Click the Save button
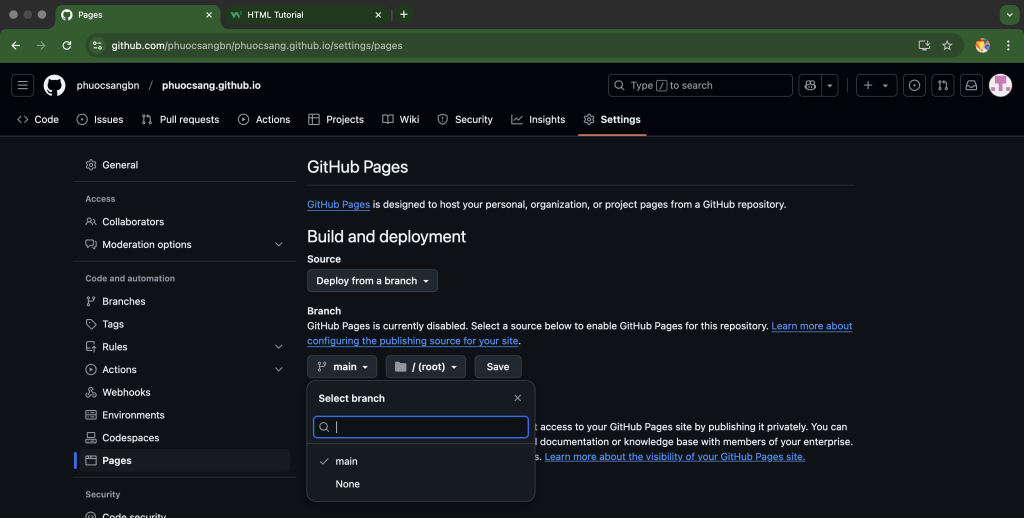 497,367
